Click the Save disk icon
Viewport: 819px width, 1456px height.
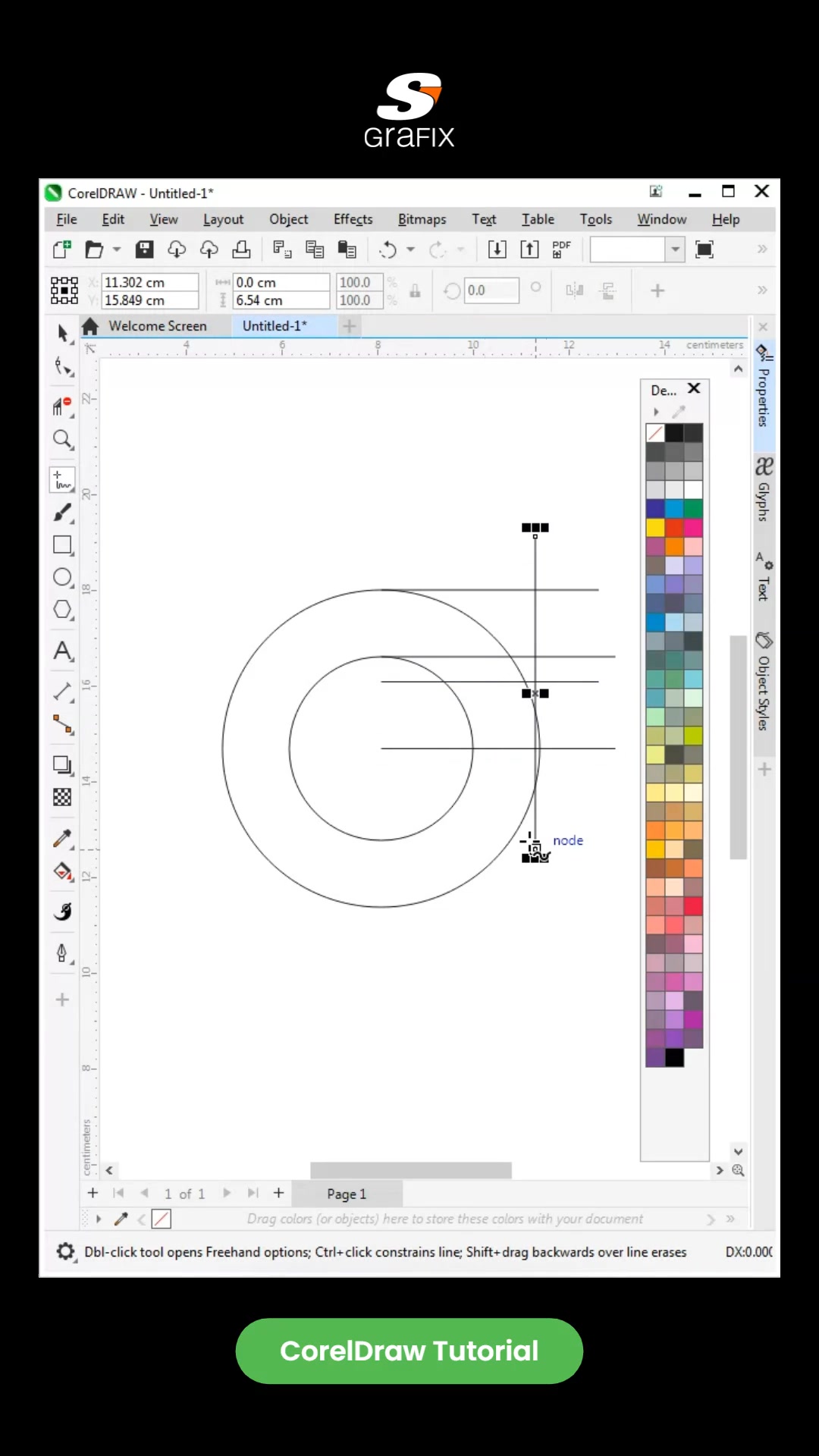144,249
